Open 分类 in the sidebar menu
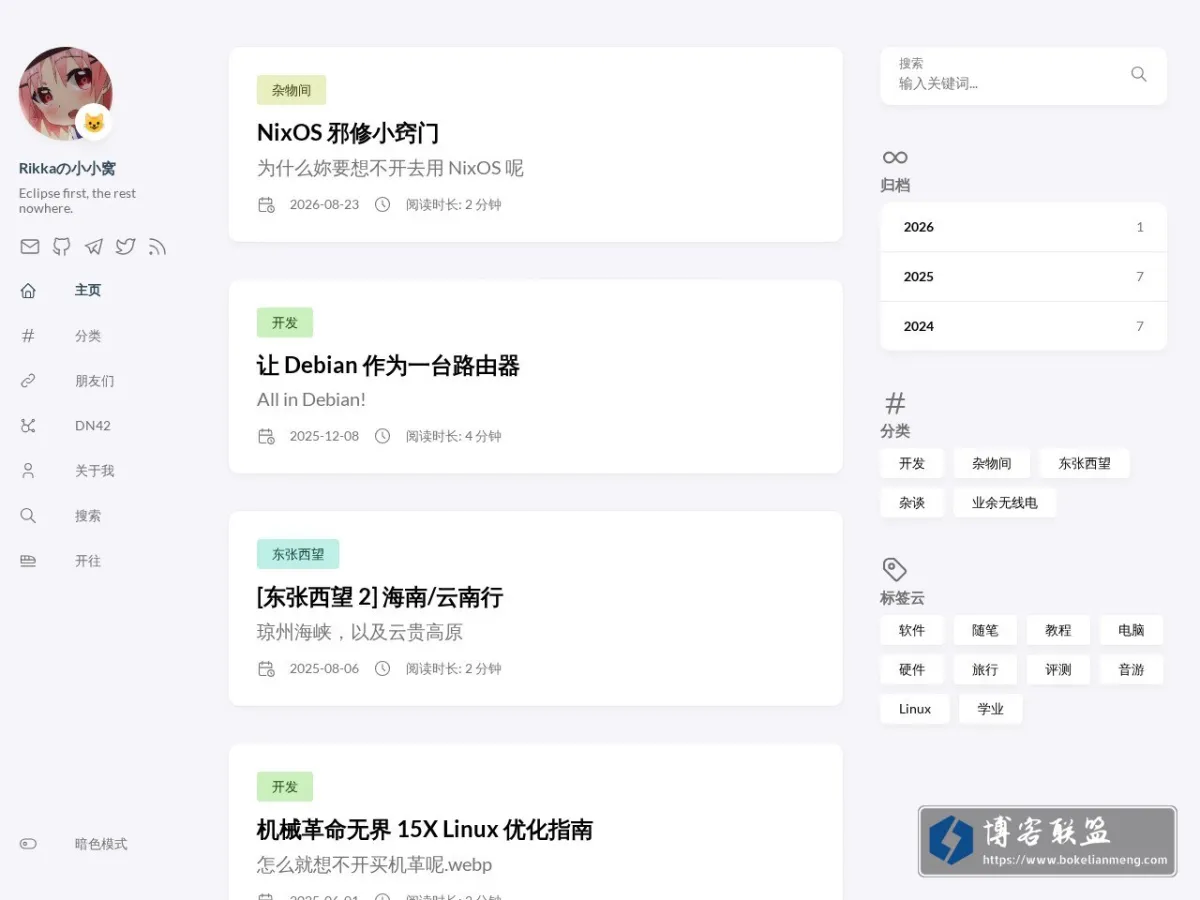This screenshot has width=1200, height=900. 88,336
